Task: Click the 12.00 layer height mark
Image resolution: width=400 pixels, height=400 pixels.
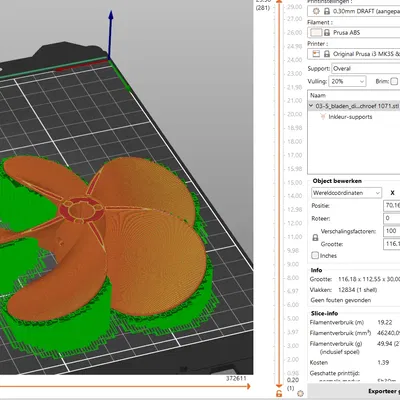Action: pyautogui.click(x=294, y=223)
